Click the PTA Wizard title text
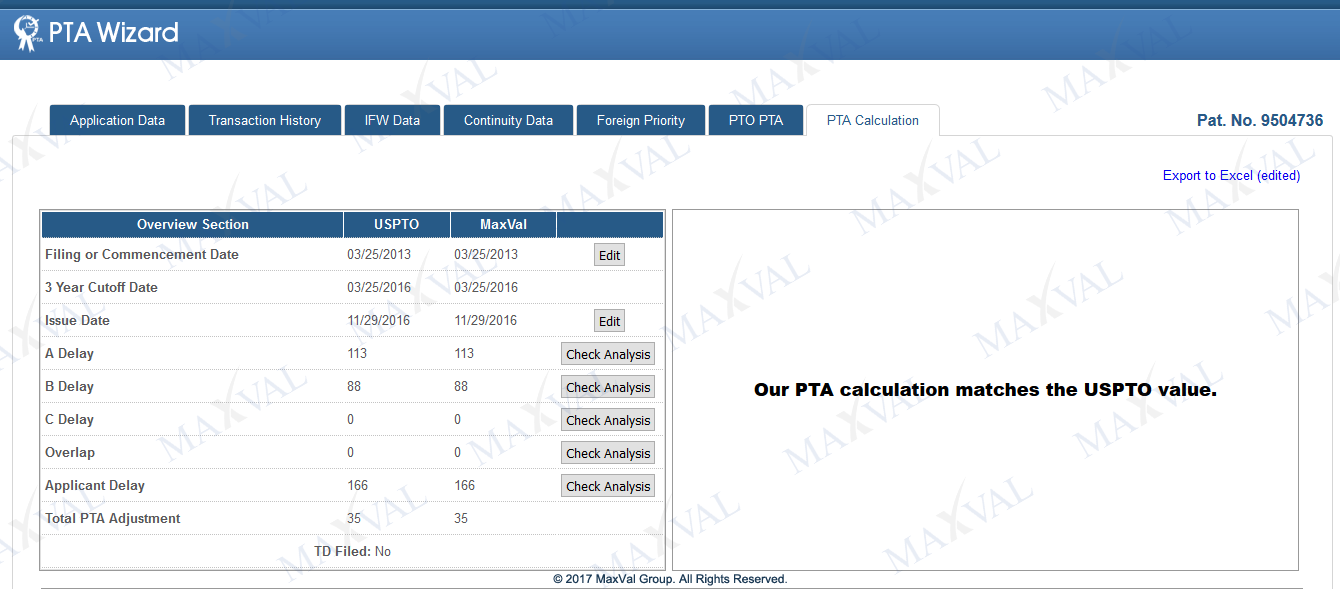Image resolution: width=1340 pixels, height=589 pixels. pyautogui.click(x=113, y=33)
